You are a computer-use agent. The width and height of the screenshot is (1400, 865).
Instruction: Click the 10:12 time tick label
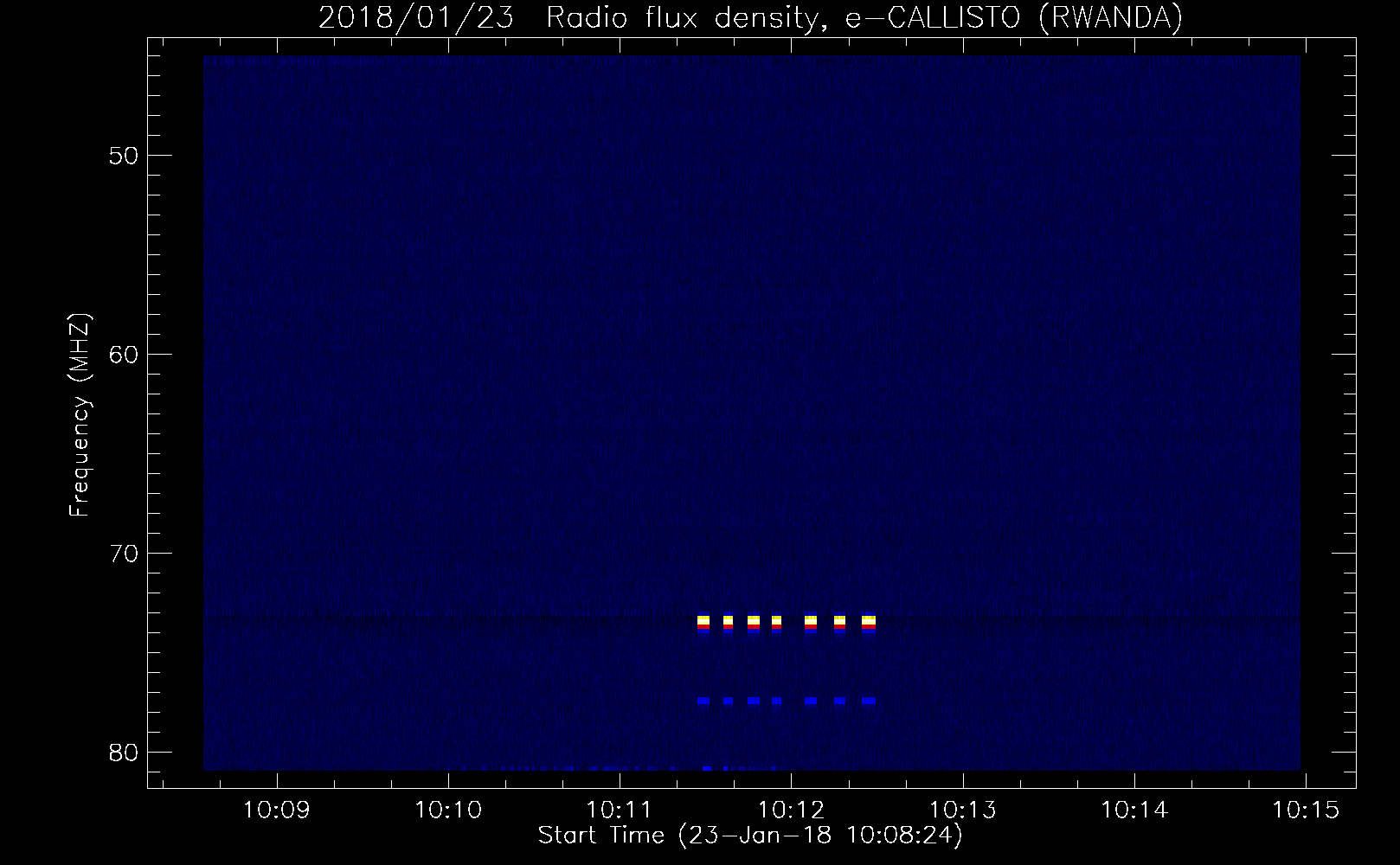click(791, 811)
